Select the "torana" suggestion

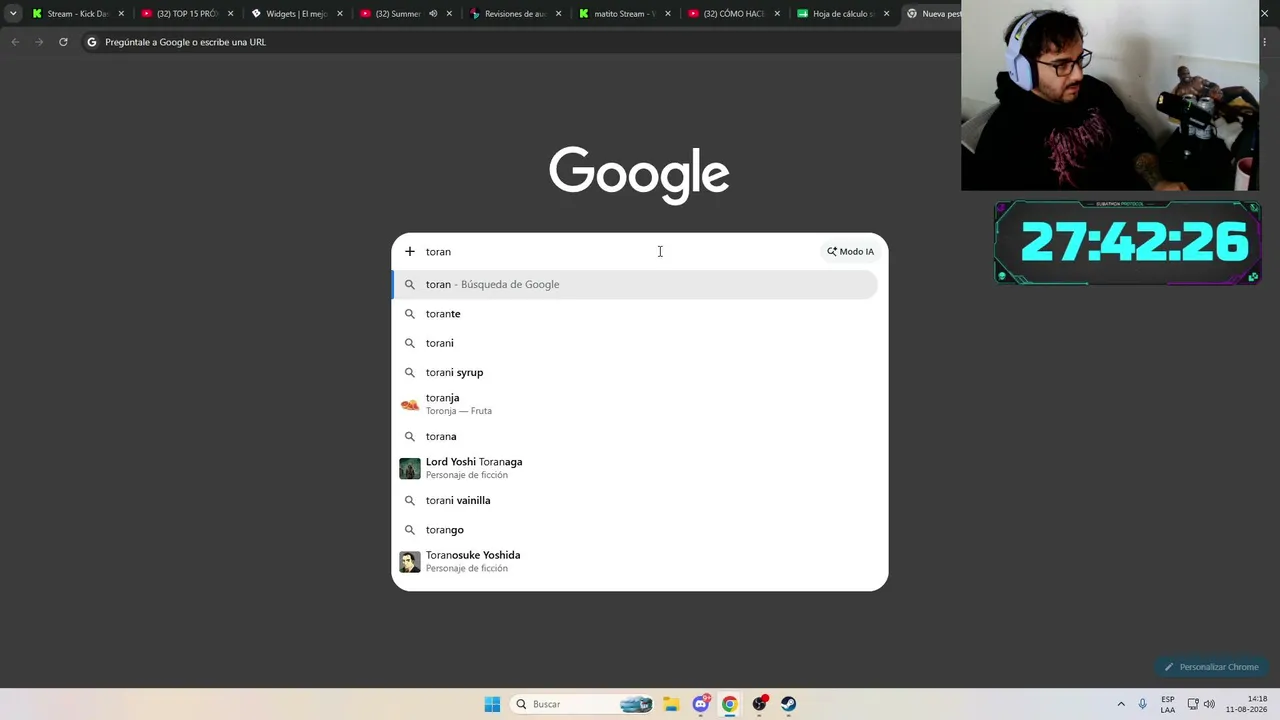tap(635, 436)
